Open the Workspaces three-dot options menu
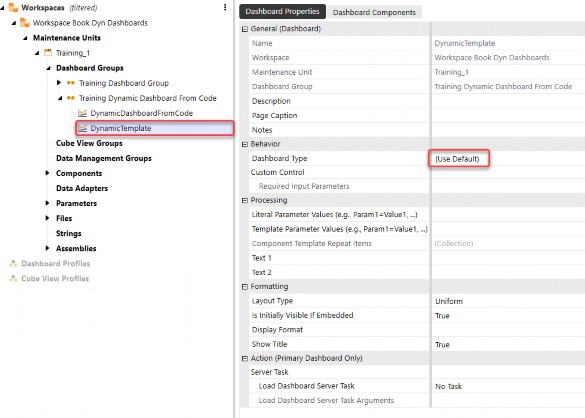Viewport: 585px width, 418px height. pyautogui.click(x=225, y=7)
